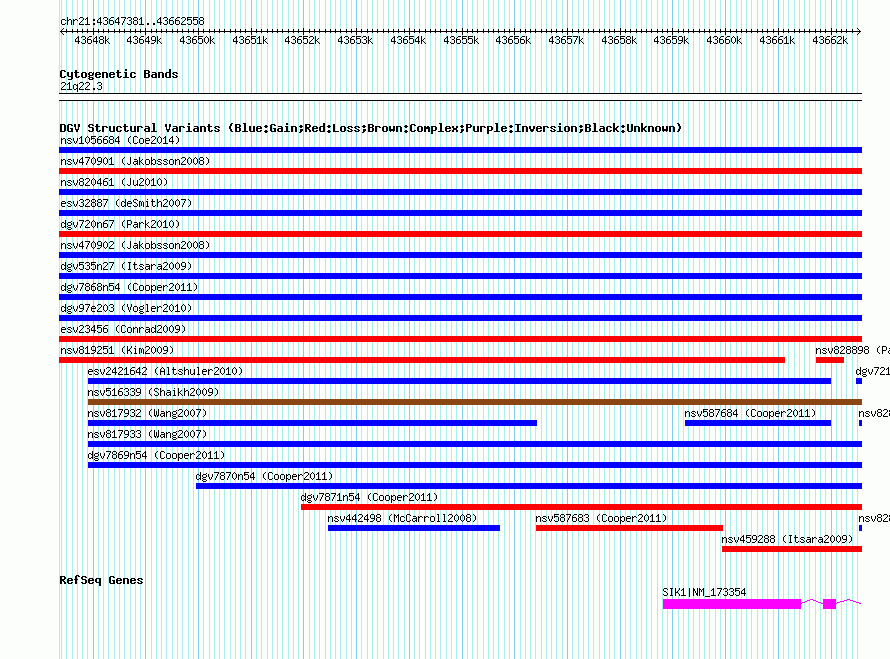The width and height of the screenshot is (890, 659).
Task: Click the nsv1056684 (Coe2014) blue gain bar
Action: (x=460, y=150)
